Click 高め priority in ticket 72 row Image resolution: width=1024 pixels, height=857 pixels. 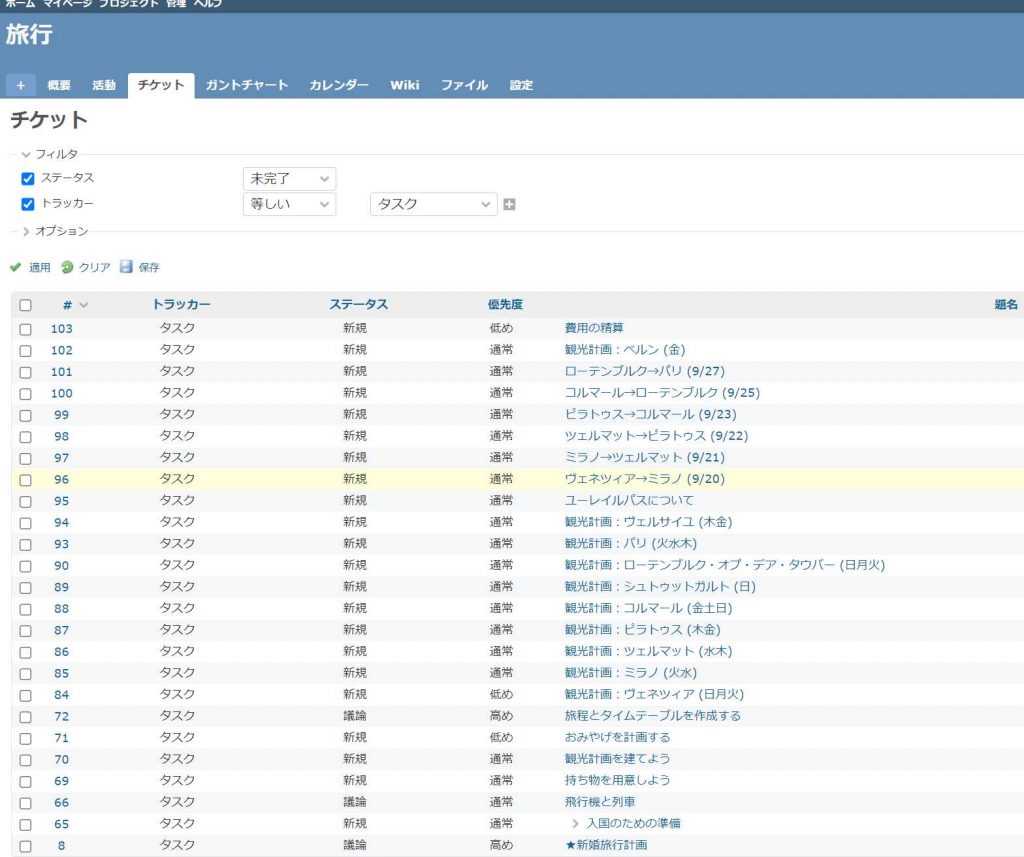click(501, 716)
